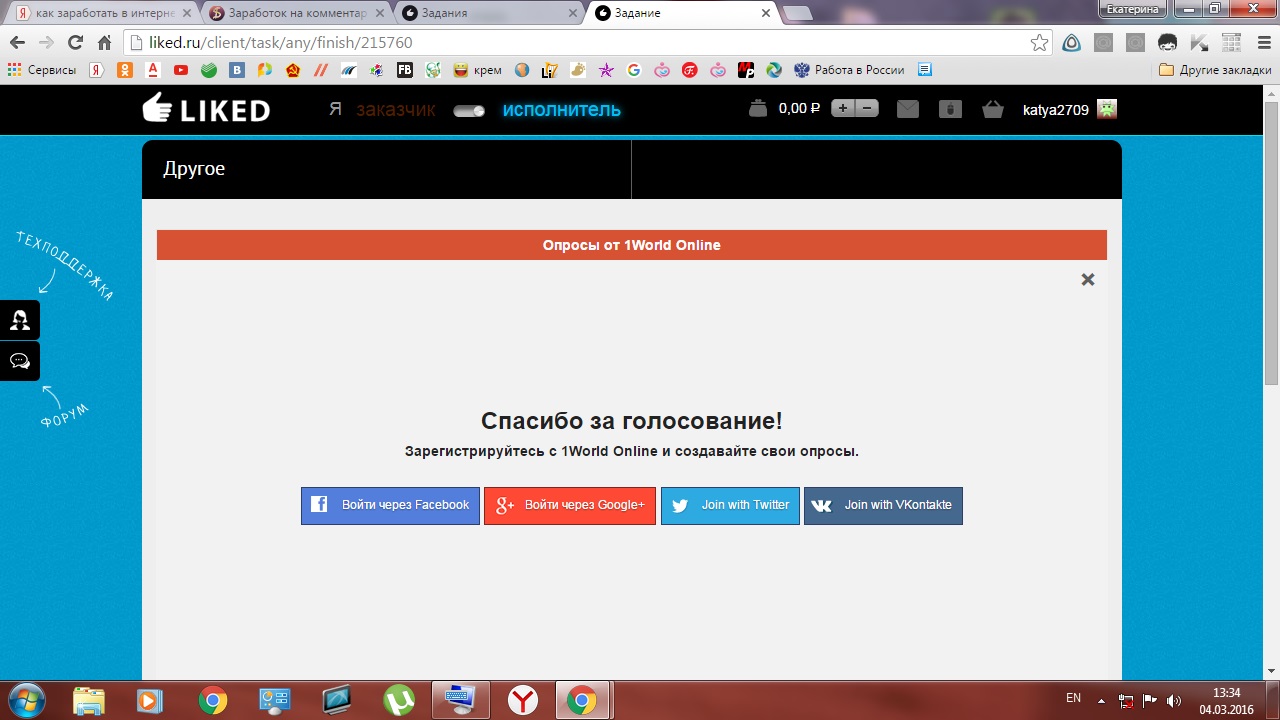1280x720 pixels.
Task: Open the Работа в России bookmark
Action: click(849, 70)
